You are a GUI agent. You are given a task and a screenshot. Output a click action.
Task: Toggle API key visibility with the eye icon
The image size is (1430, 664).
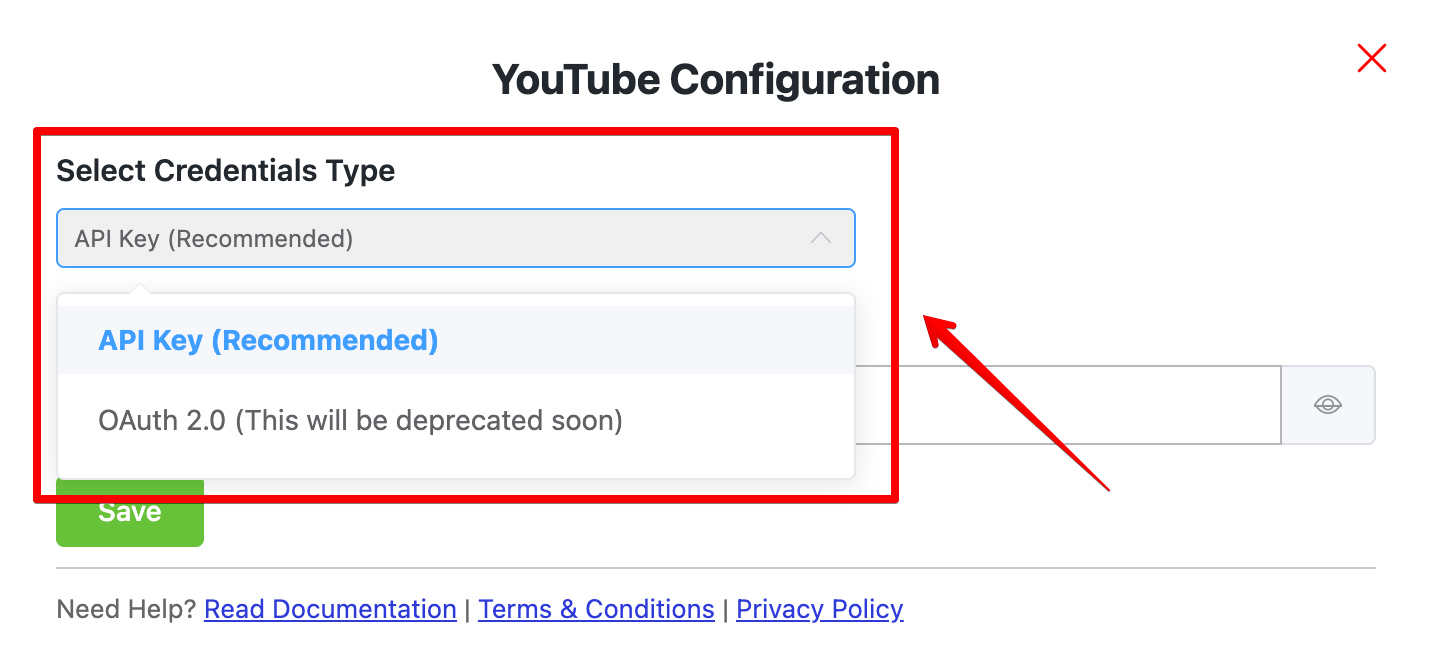[x=1327, y=405]
